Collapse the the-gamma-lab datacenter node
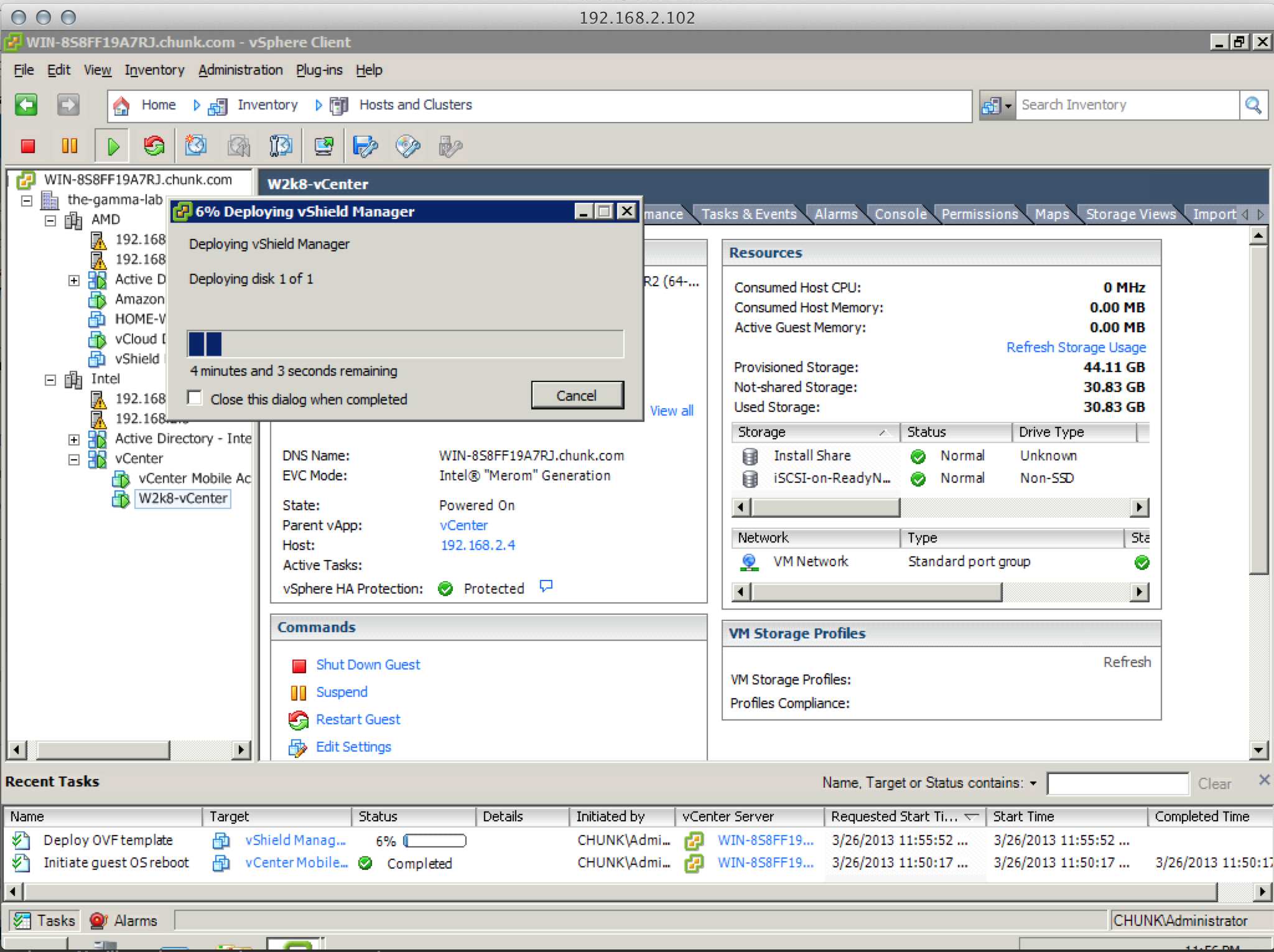This screenshot has height=952, width=1274. (x=27, y=200)
